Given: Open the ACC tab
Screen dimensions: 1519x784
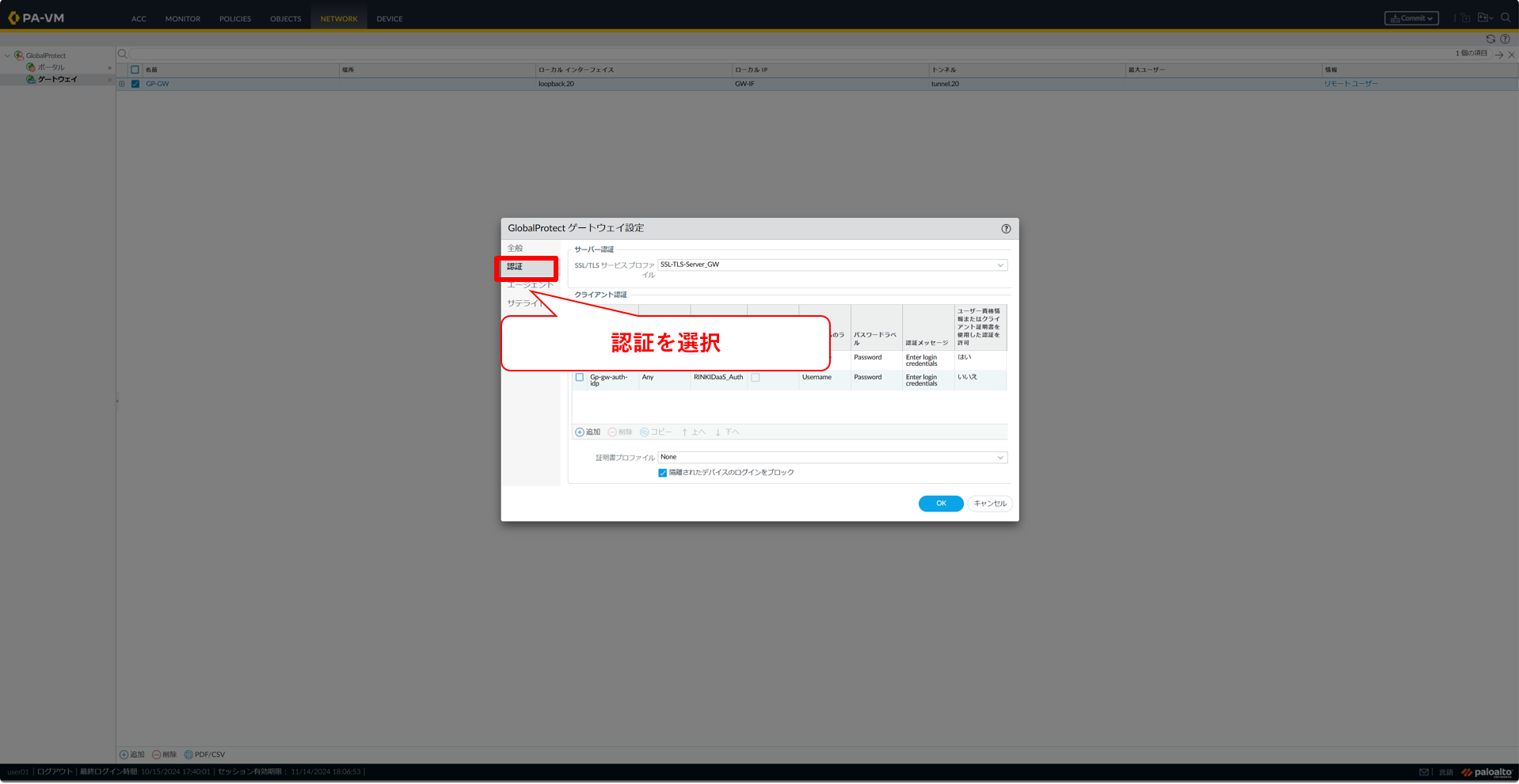Looking at the screenshot, I should pyautogui.click(x=139, y=18).
